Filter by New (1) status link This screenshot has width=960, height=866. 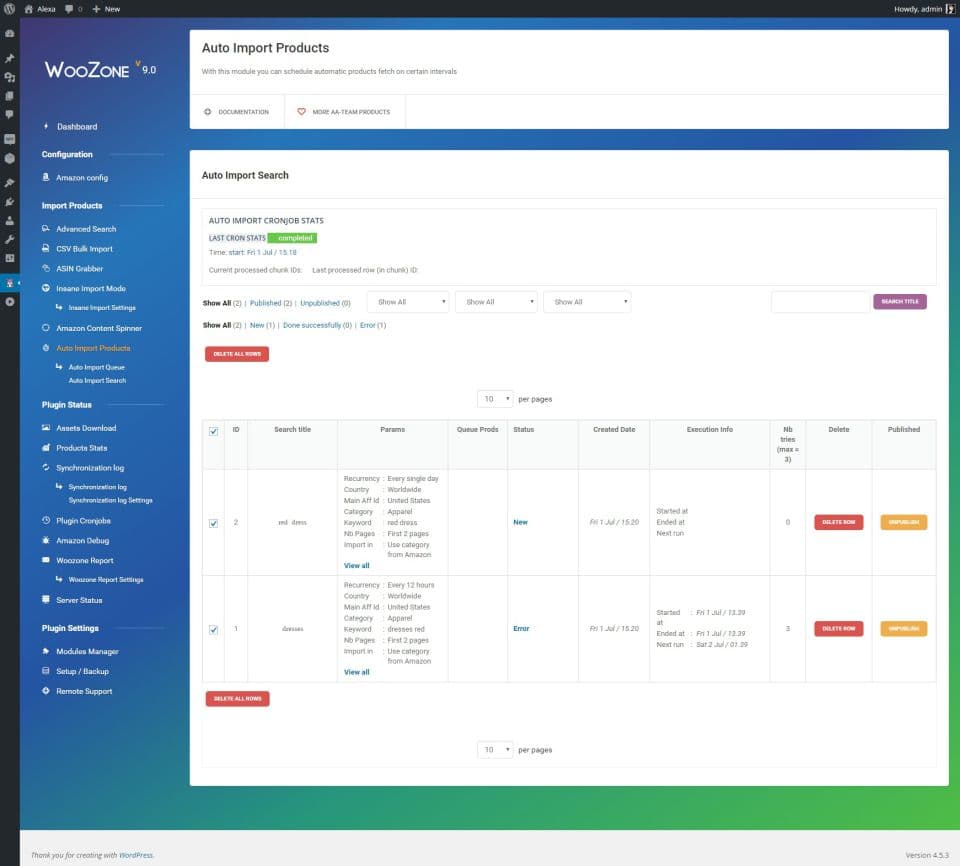[x=262, y=325]
